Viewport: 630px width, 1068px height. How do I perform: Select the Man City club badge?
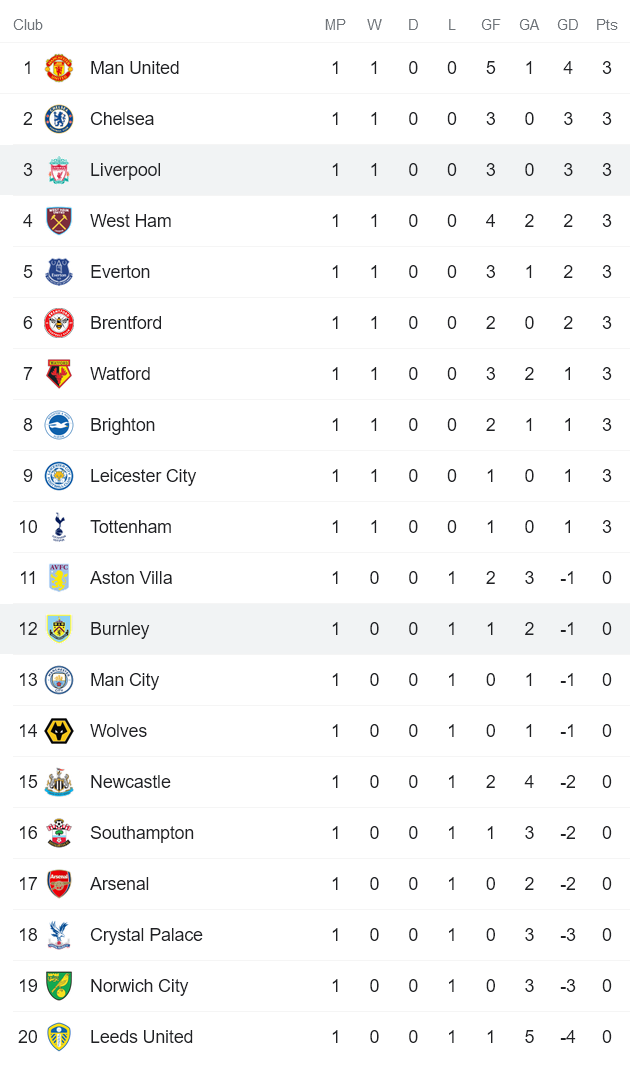click(x=60, y=680)
